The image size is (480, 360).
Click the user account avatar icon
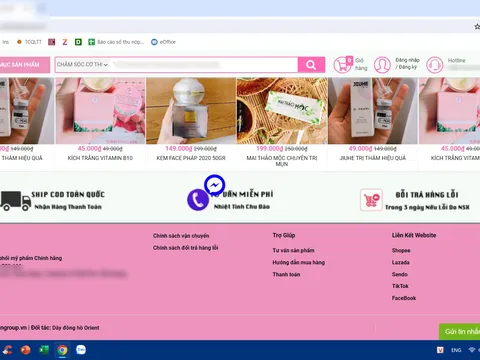[x=382, y=65]
